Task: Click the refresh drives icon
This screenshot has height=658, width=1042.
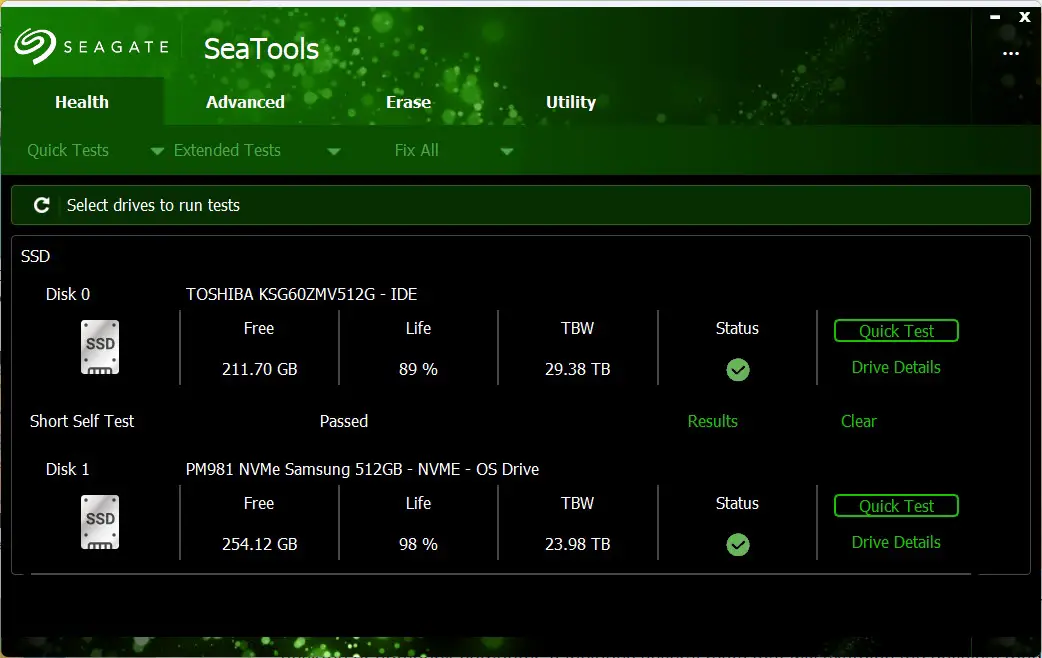Action: click(41, 205)
